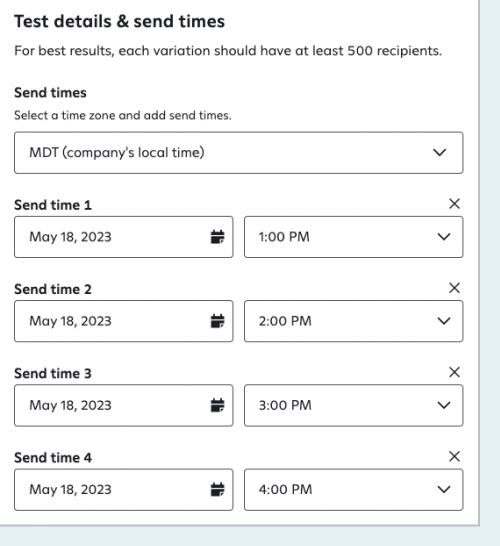
Task: Click the Send time 2 date field
Action: pos(124,321)
